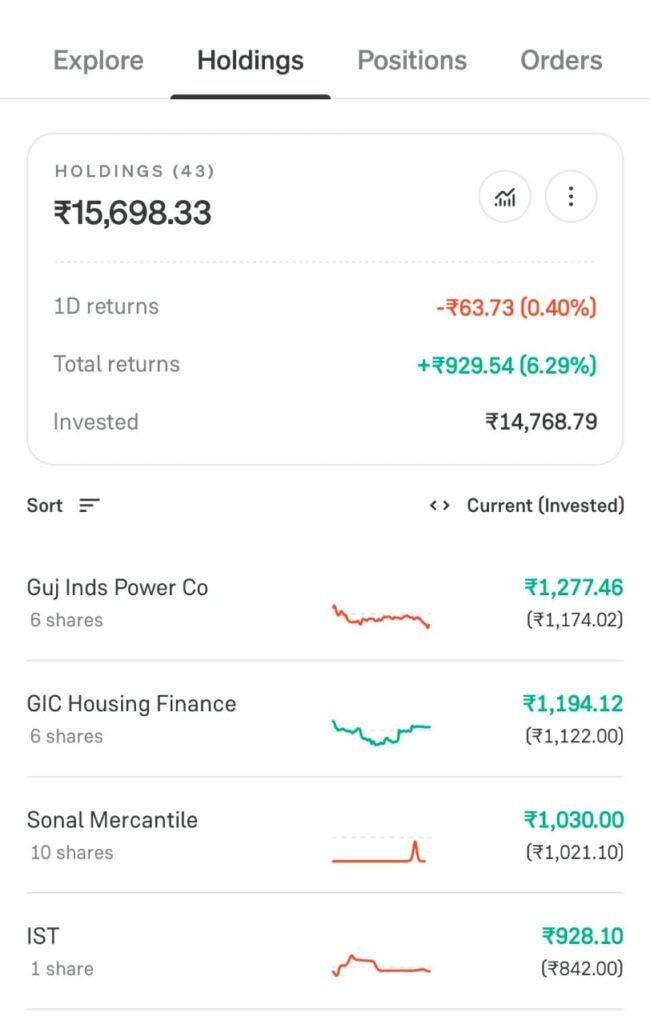Screen dimensions: 650x1024
Task: Open the portfolio analytics chart icon
Action: [x=504, y=197]
